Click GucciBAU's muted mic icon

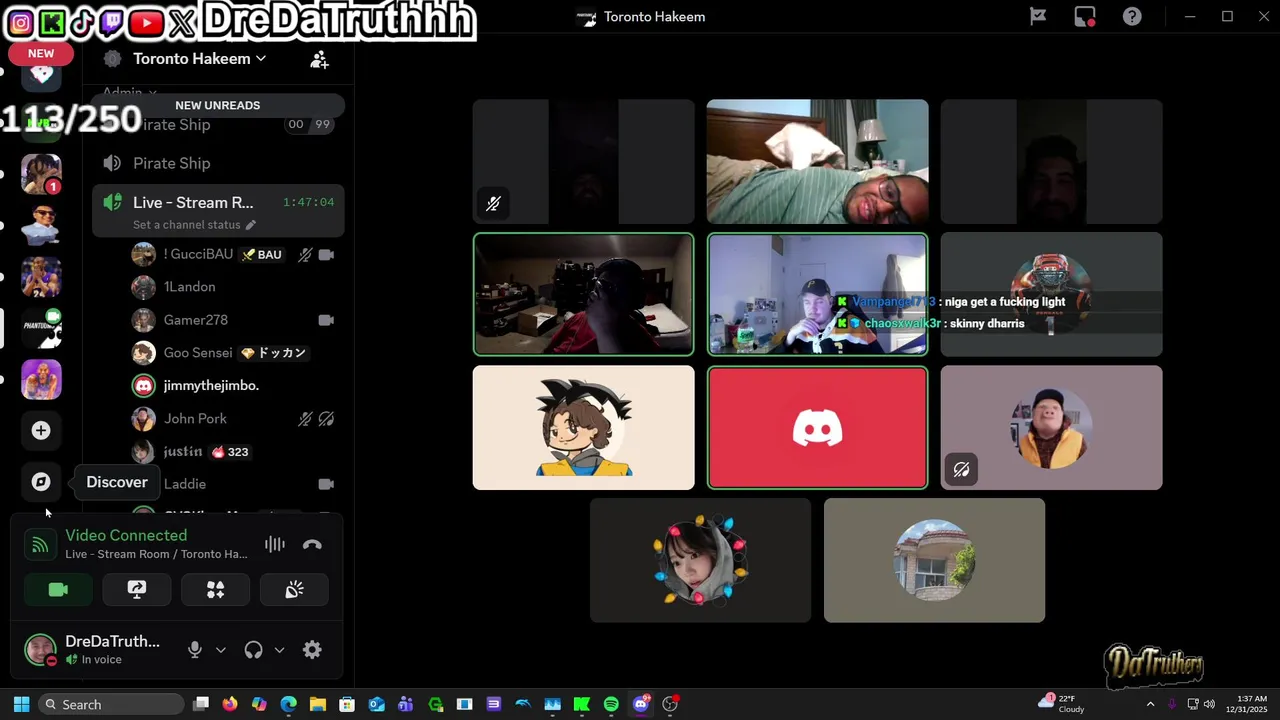click(x=305, y=255)
